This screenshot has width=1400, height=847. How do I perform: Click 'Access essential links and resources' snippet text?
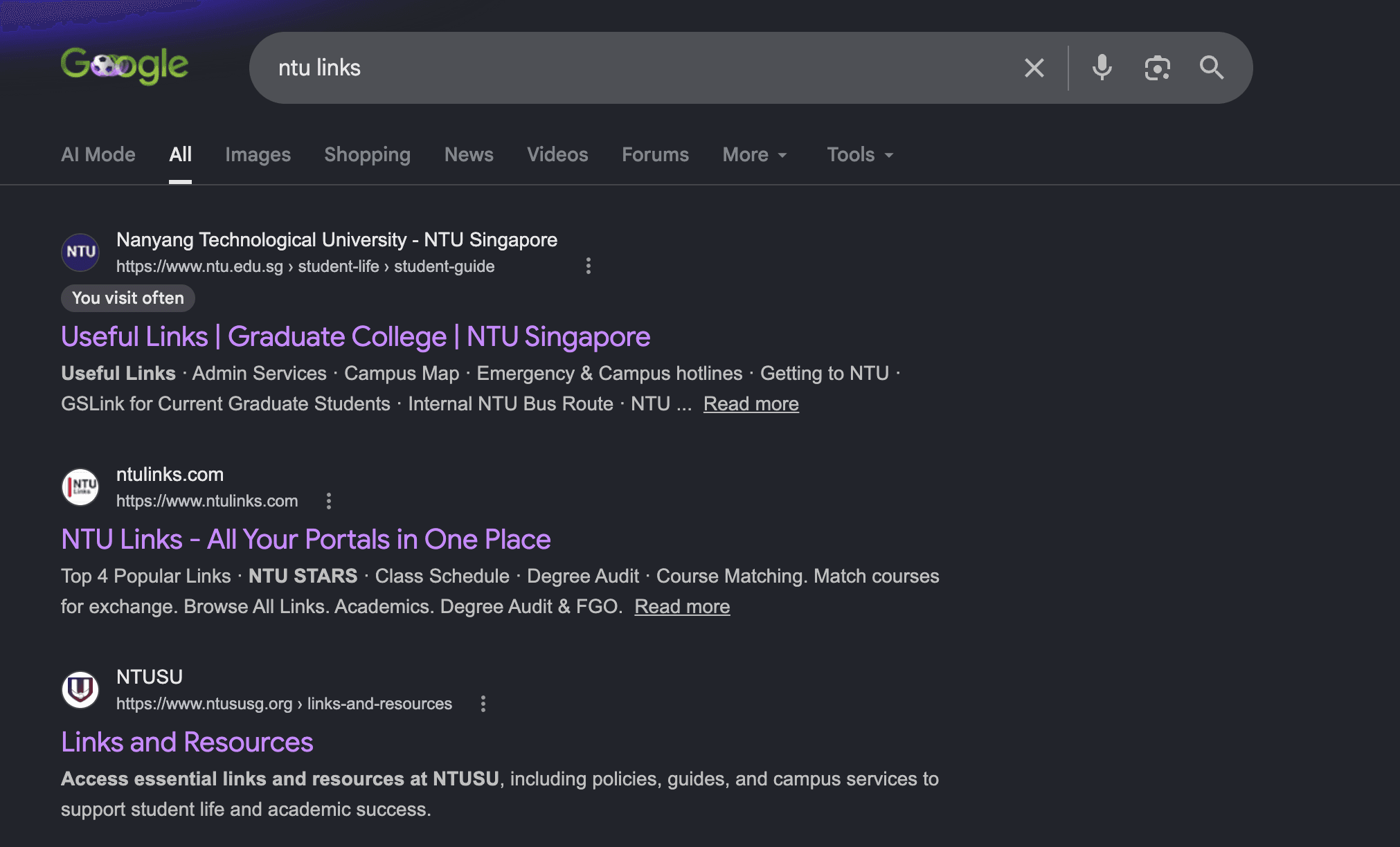tap(280, 778)
